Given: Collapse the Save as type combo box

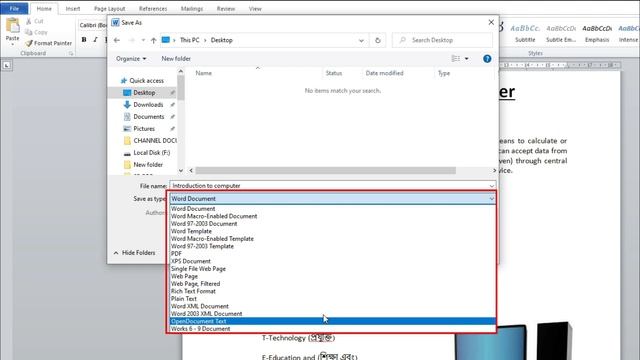Looking at the screenshot, I should [x=491, y=199].
